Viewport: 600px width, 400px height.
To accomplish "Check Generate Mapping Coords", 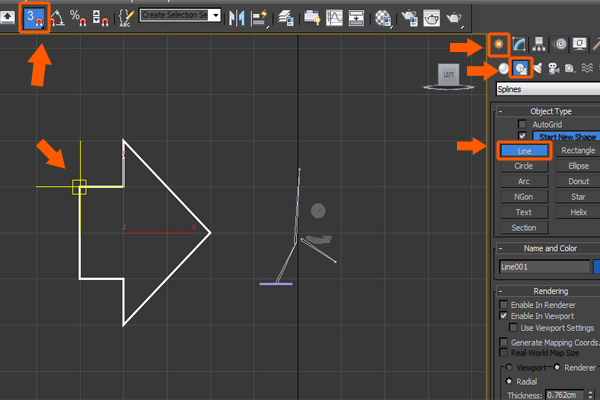I will click(x=504, y=342).
